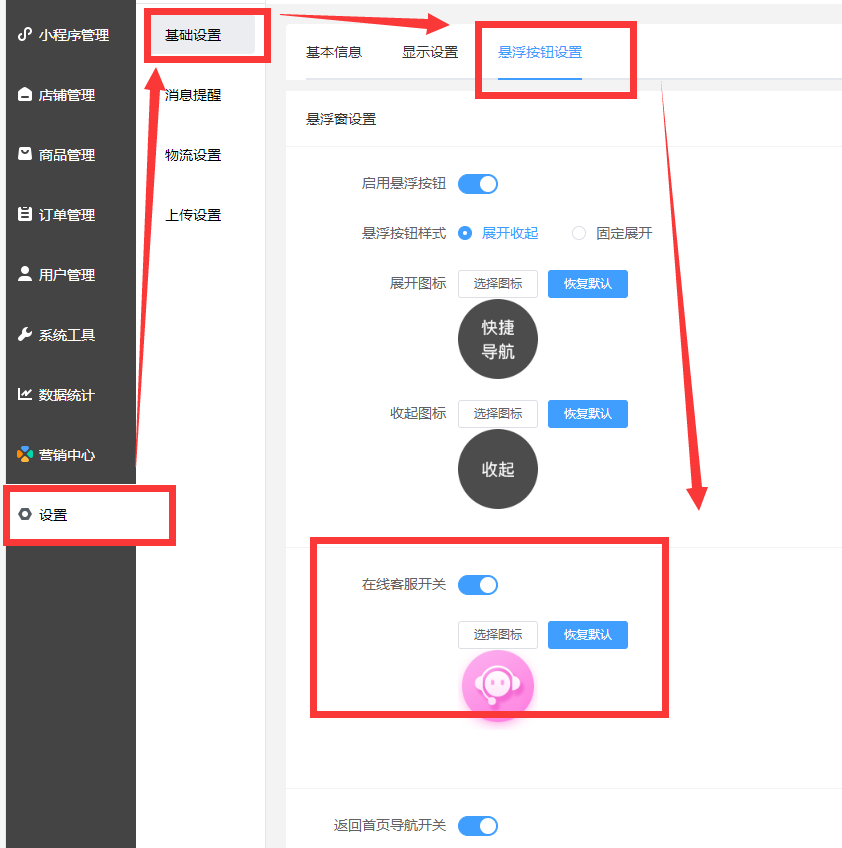Image resolution: width=842 pixels, height=848 pixels.
Task: Toggle the 返回首页导航开关 switch
Action: click(x=478, y=826)
